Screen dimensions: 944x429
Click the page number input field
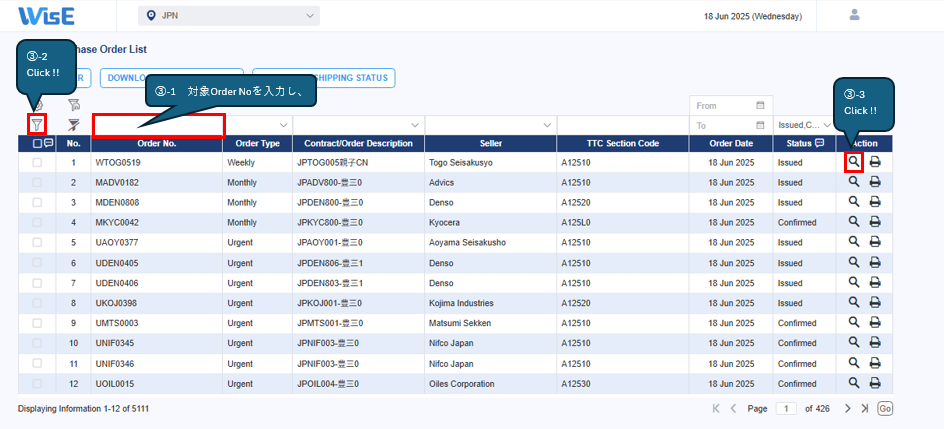(786, 408)
